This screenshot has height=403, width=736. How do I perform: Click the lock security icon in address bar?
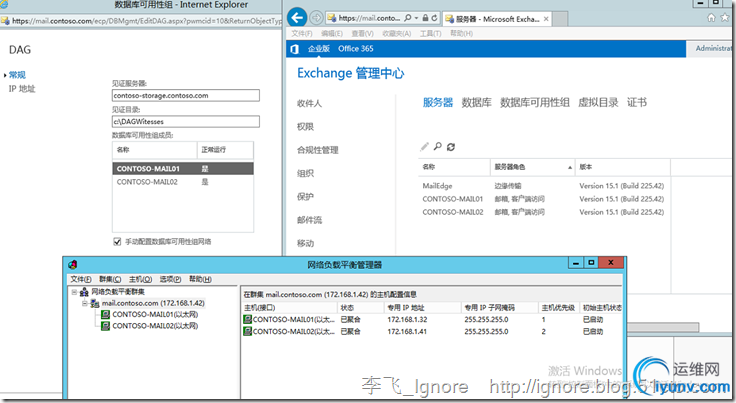[x=425, y=18]
